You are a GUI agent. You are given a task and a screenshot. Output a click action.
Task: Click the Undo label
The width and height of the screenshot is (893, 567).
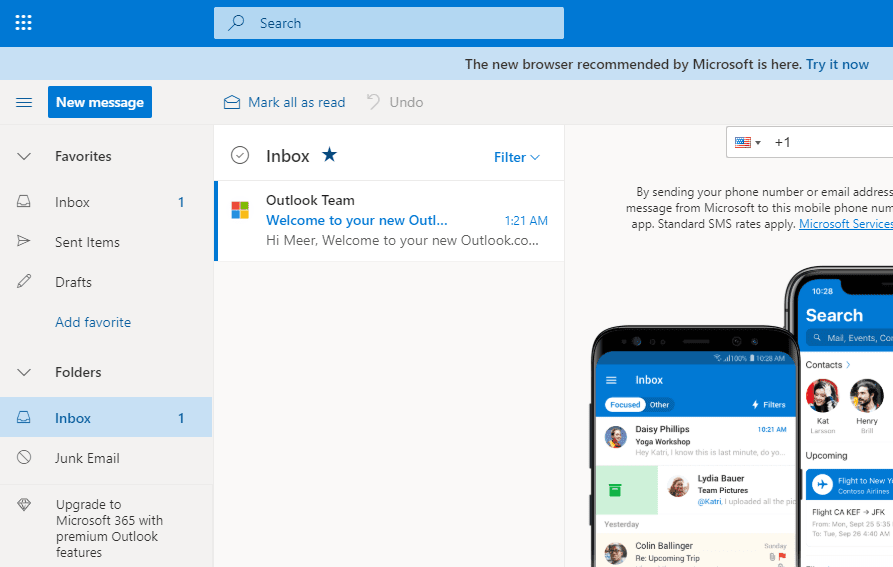point(406,102)
